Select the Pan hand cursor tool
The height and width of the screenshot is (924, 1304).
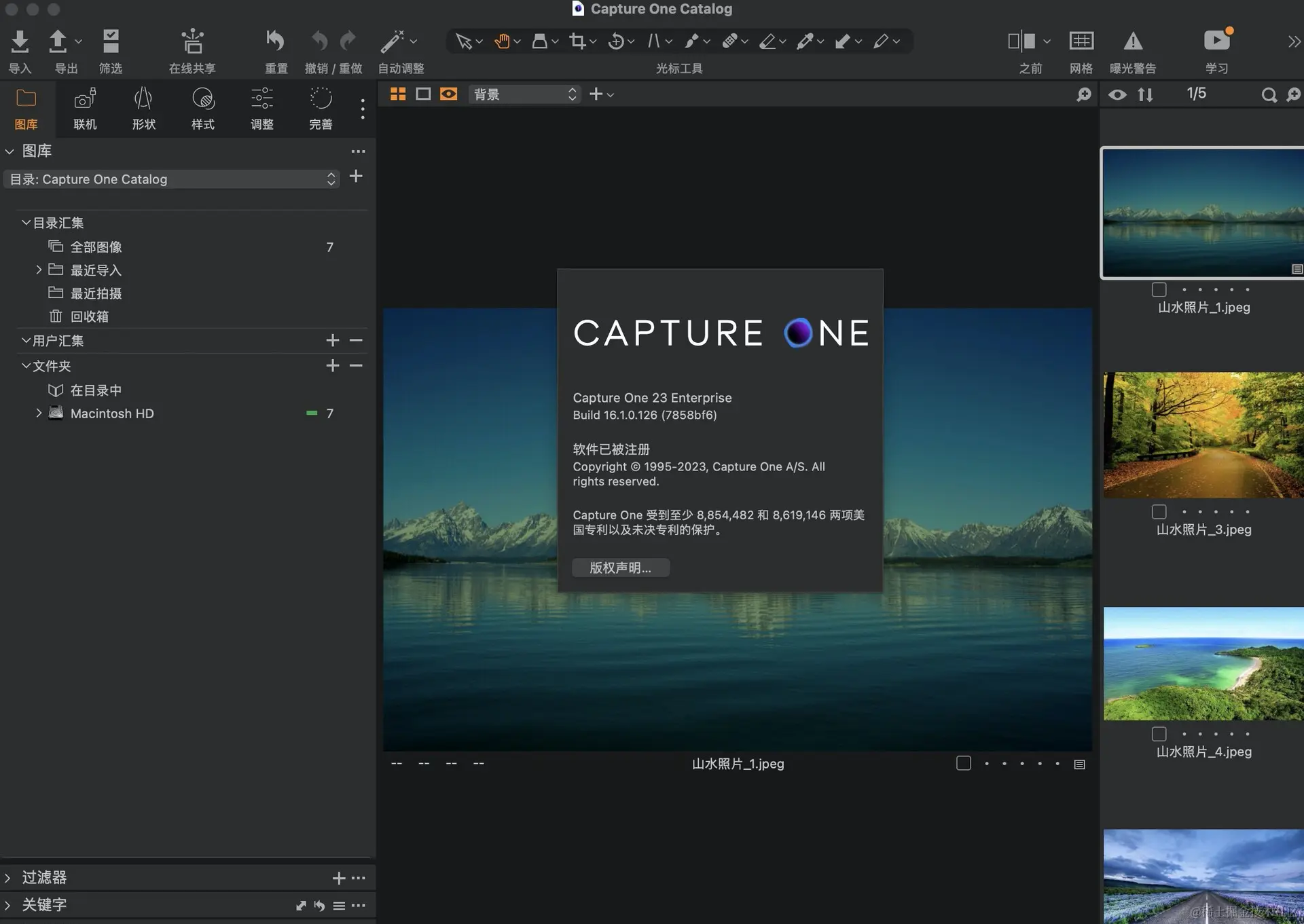[x=501, y=42]
